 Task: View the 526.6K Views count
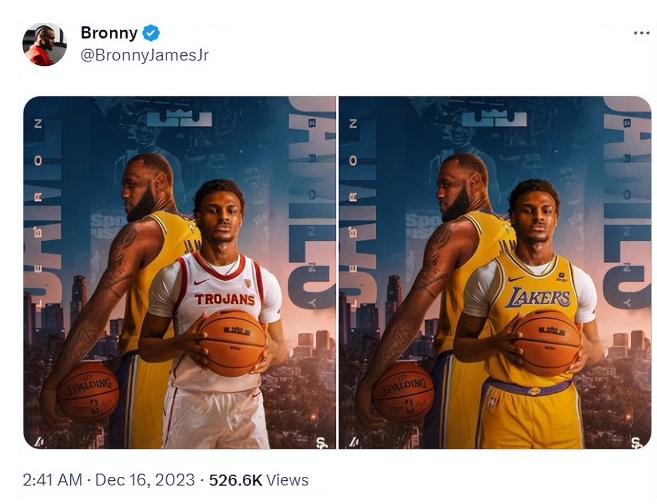click(x=260, y=480)
